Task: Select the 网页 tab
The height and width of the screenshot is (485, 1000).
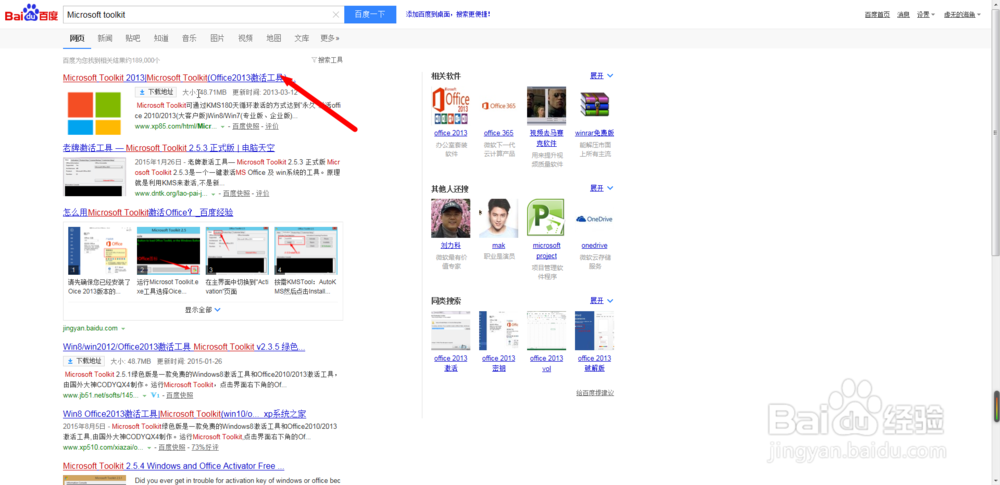Action: coord(77,38)
